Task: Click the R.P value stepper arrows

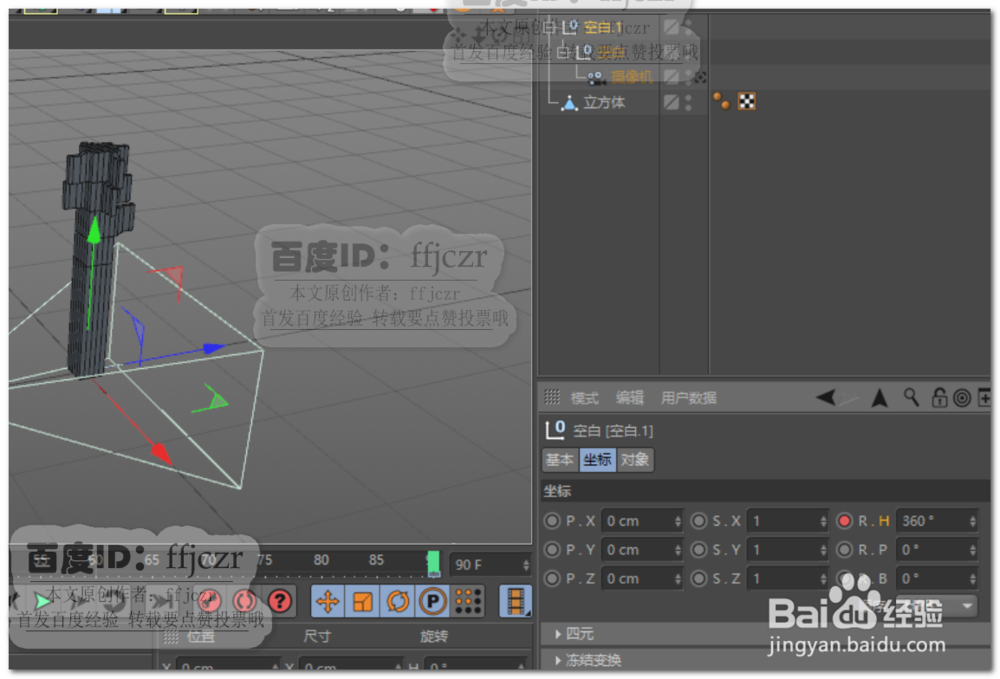Action: [972, 550]
